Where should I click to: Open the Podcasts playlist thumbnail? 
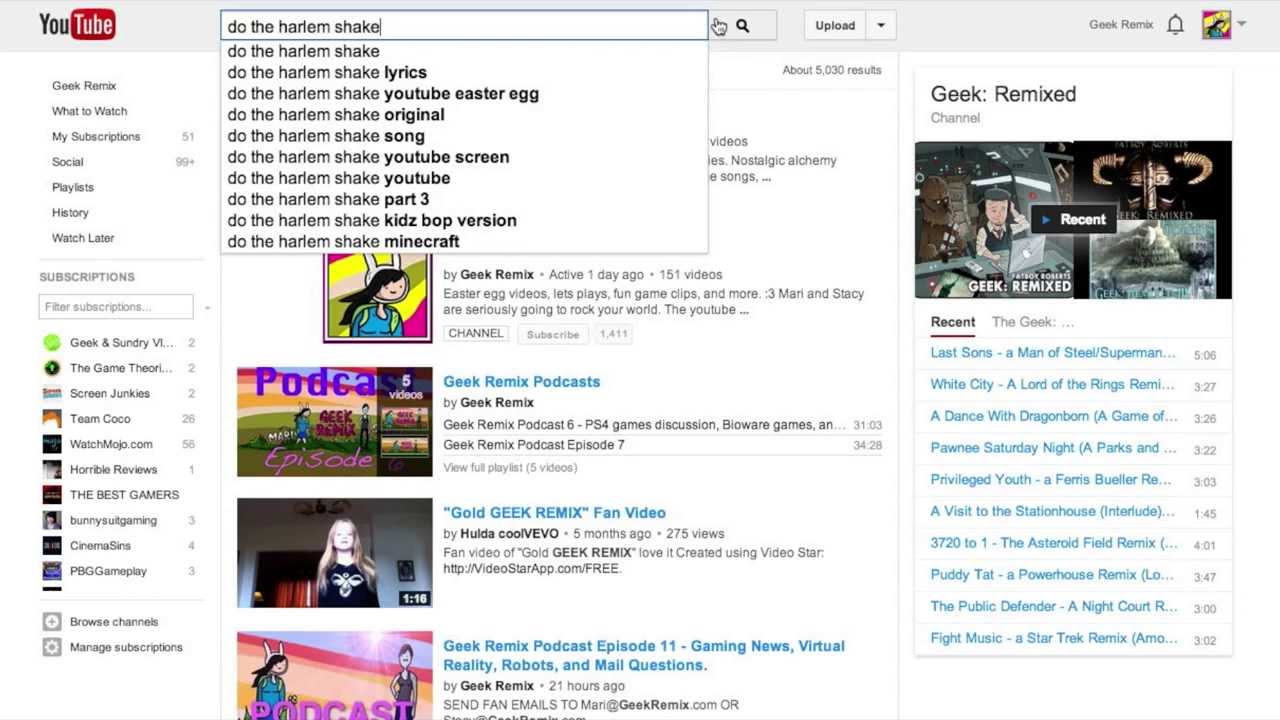point(334,422)
